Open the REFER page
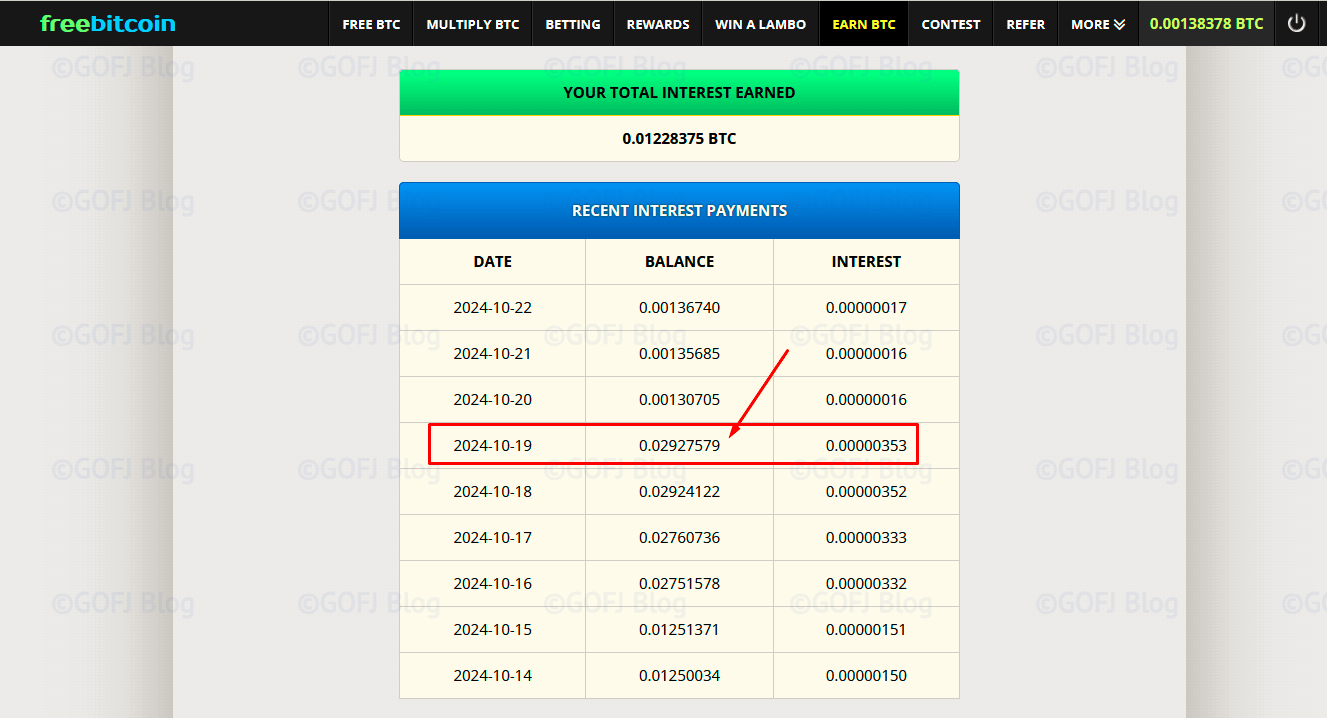1327x718 pixels. [1025, 23]
